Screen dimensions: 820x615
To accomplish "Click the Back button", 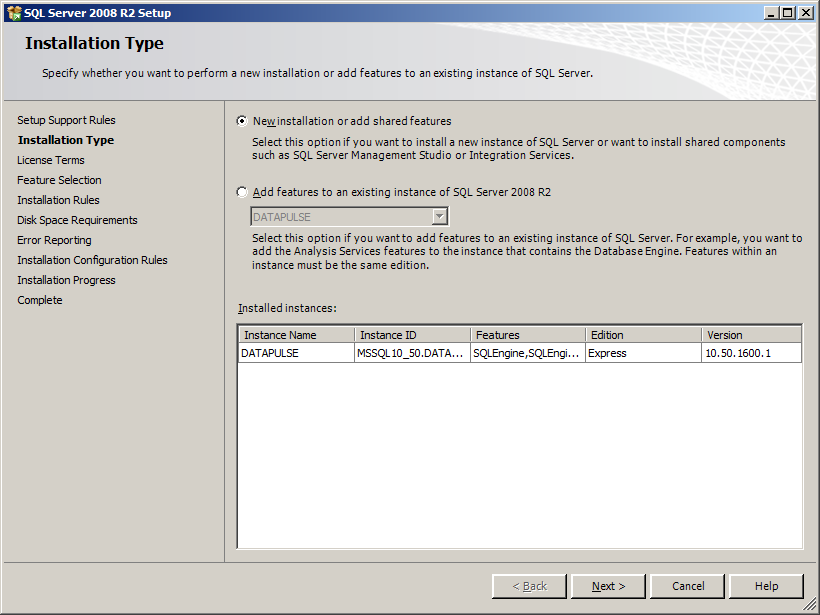I will click(x=529, y=586).
